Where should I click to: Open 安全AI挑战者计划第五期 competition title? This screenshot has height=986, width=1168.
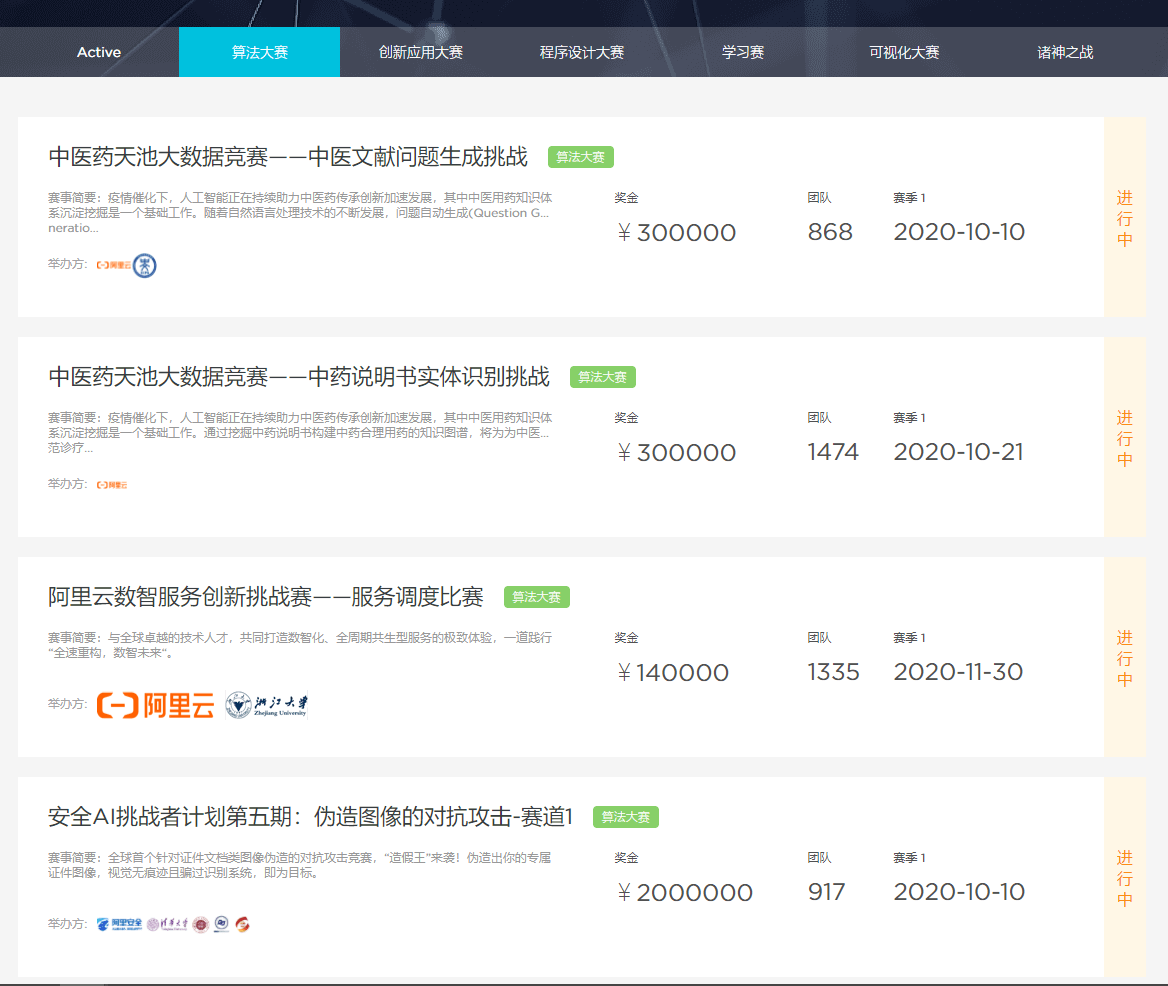[311, 817]
